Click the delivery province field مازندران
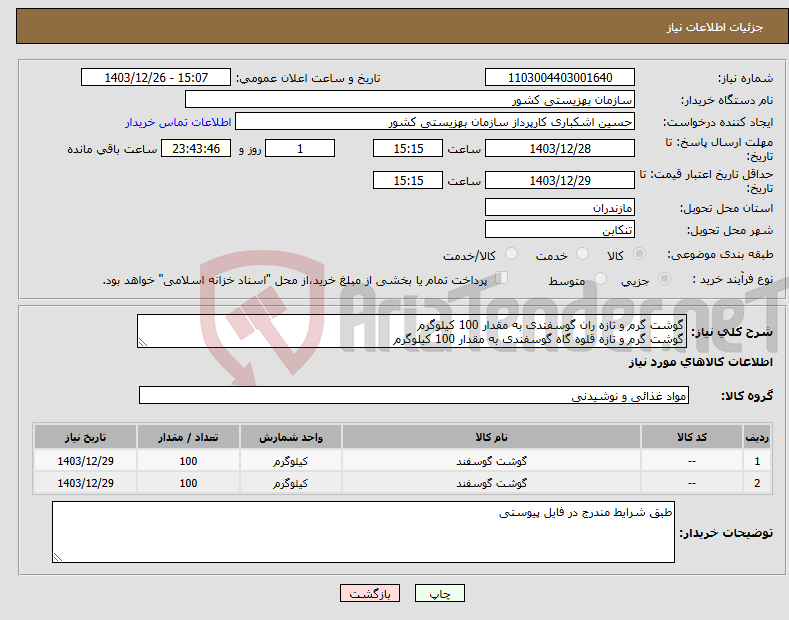789x620 pixels. click(x=560, y=207)
